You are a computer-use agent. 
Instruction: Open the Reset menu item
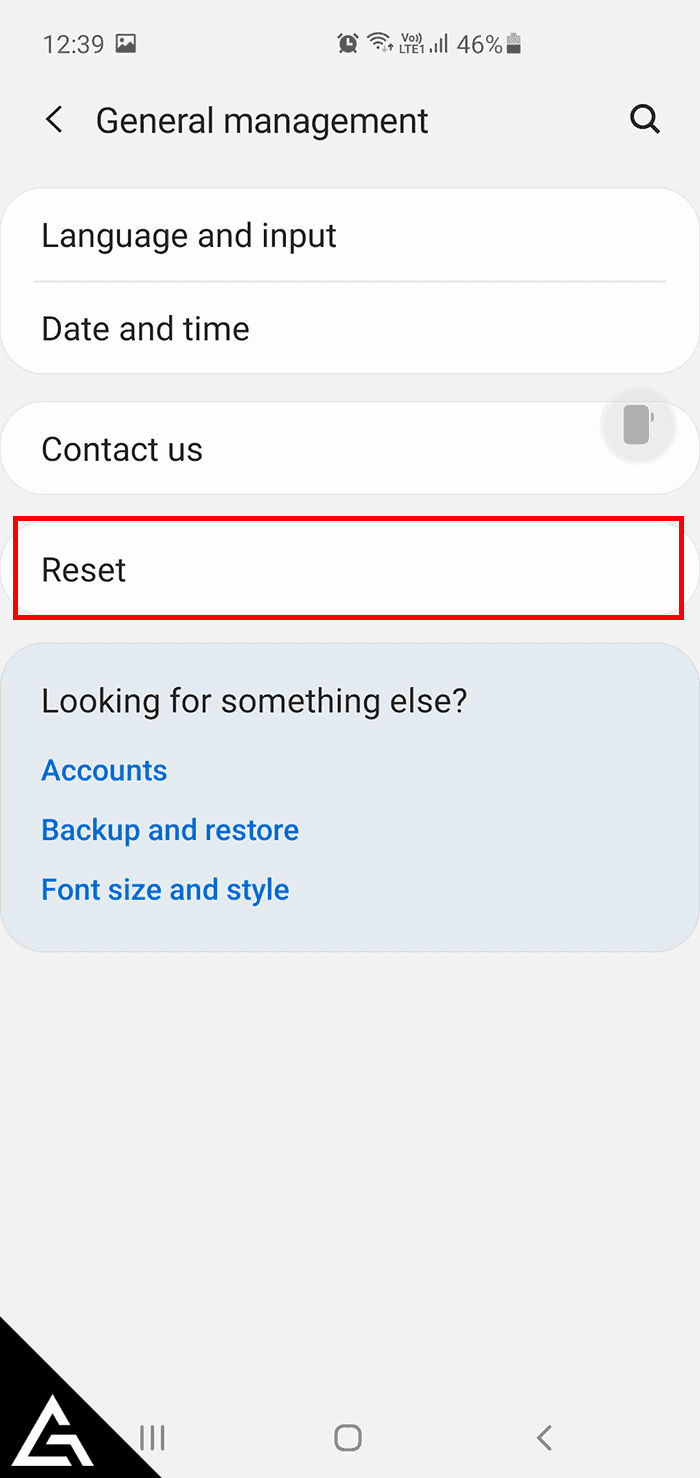tap(350, 569)
